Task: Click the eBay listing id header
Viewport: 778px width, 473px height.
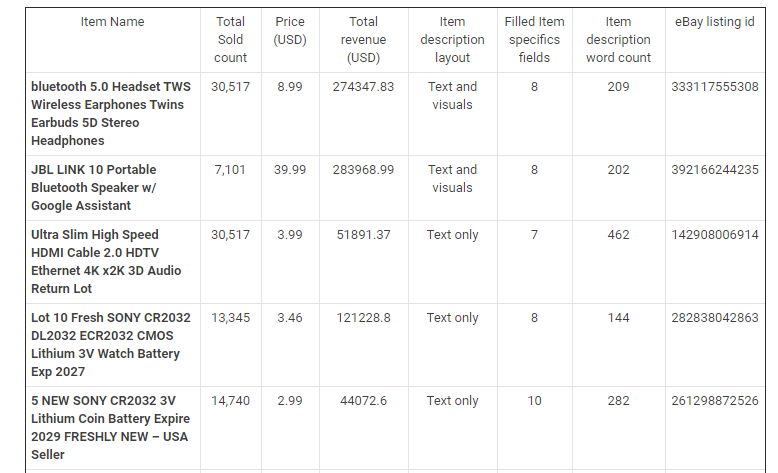Action: (x=714, y=22)
